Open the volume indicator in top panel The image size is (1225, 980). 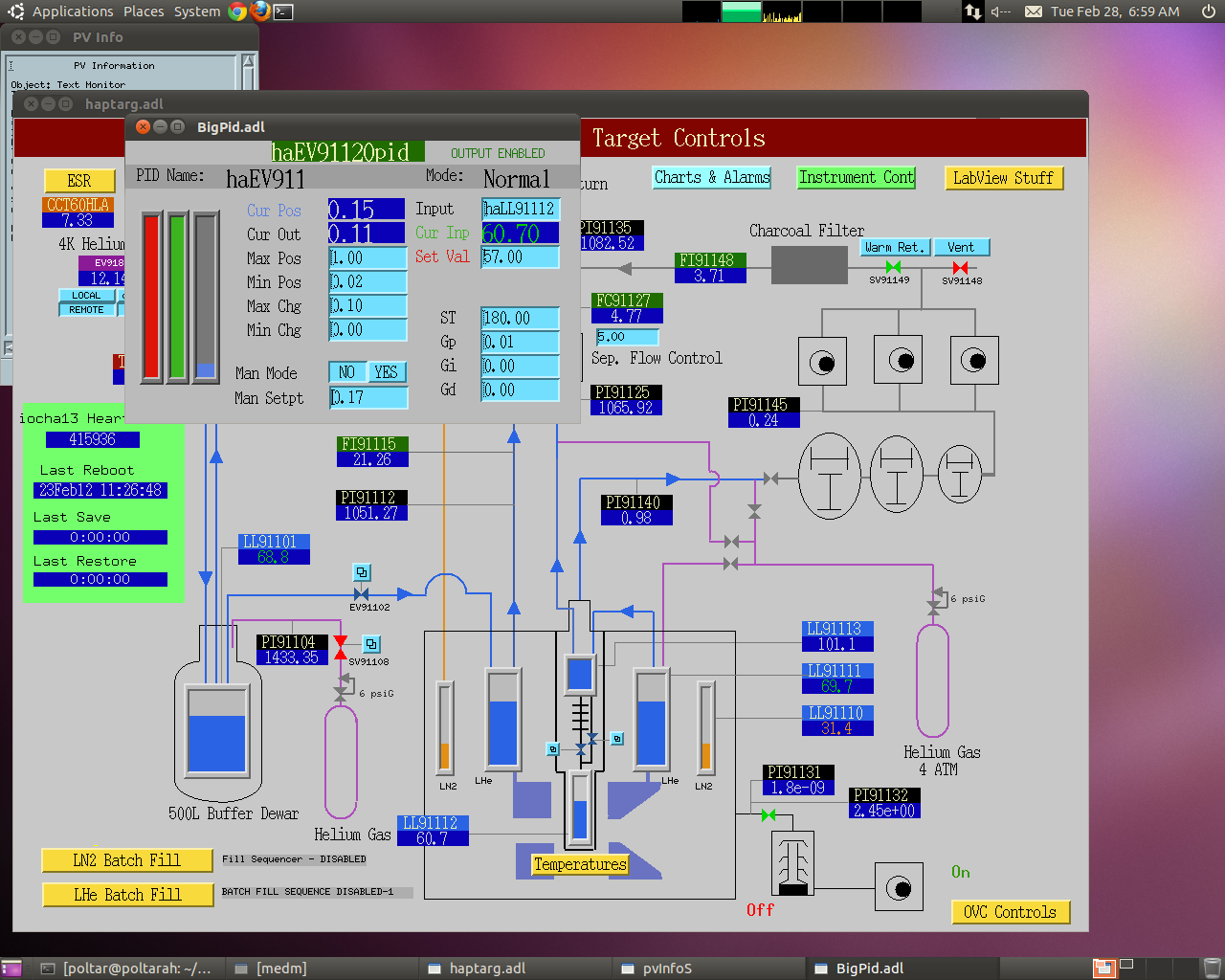point(1001,11)
